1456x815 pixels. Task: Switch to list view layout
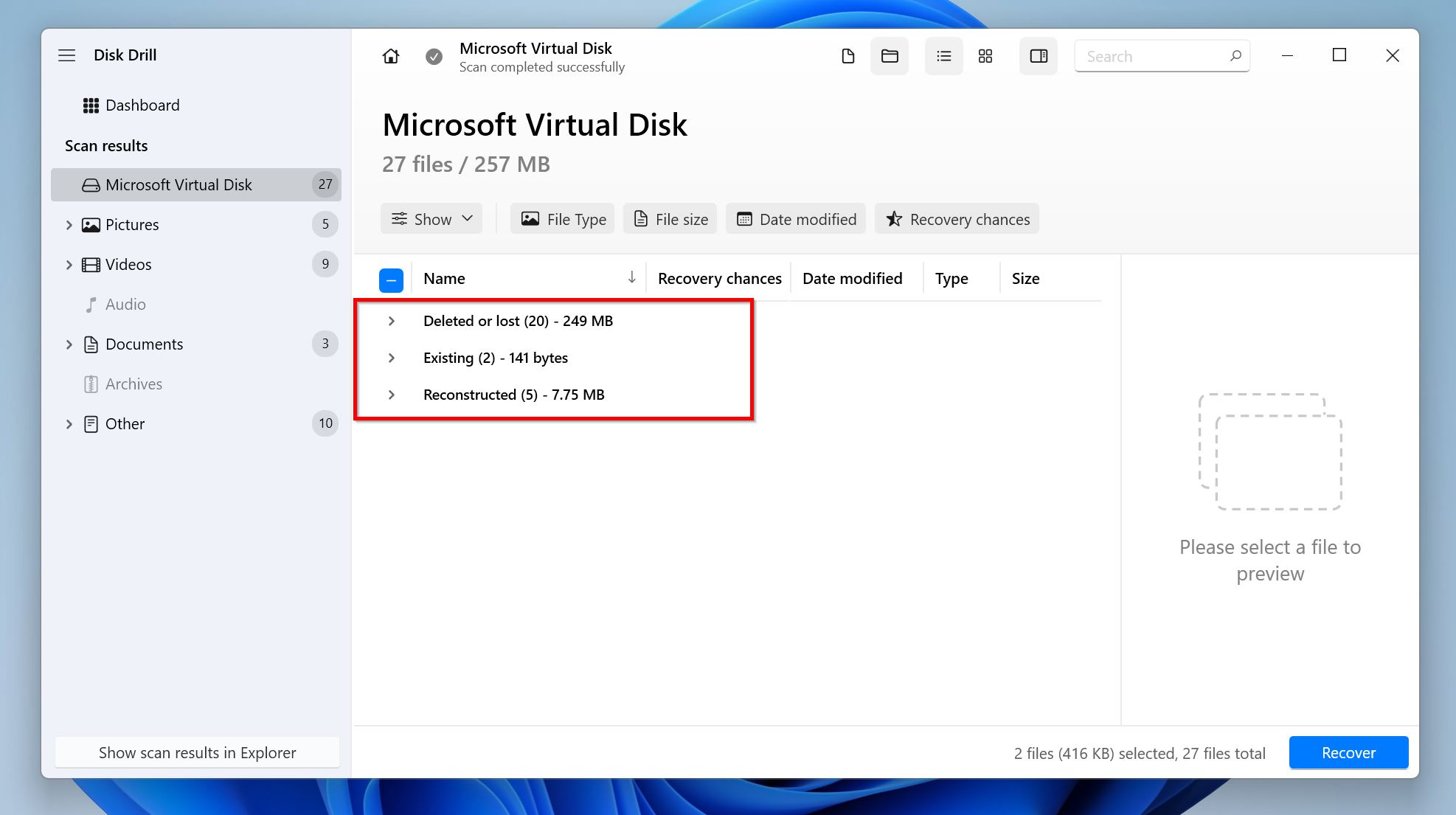click(943, 55)
